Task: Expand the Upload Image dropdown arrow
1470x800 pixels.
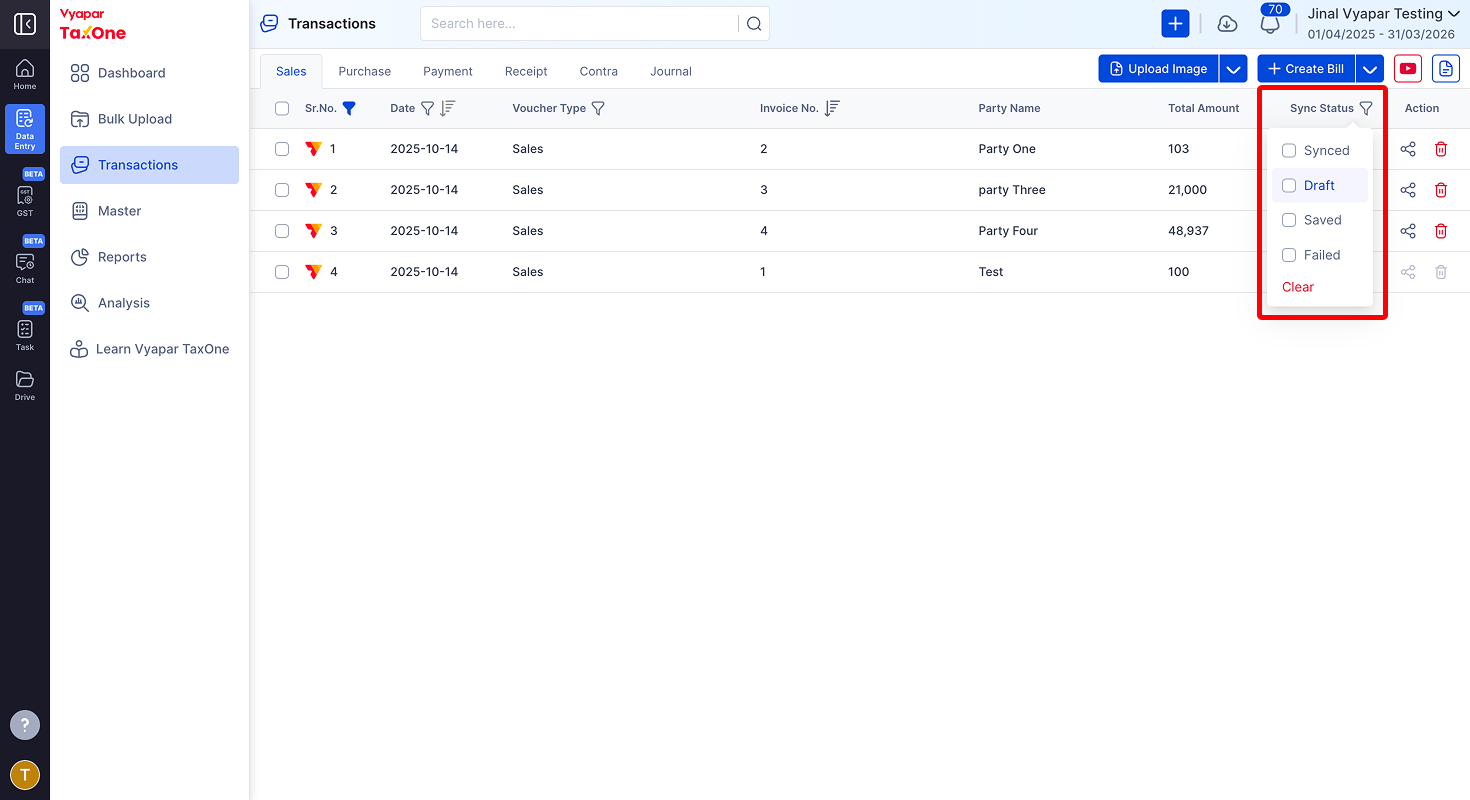Action: click(x=1234, y=69)
